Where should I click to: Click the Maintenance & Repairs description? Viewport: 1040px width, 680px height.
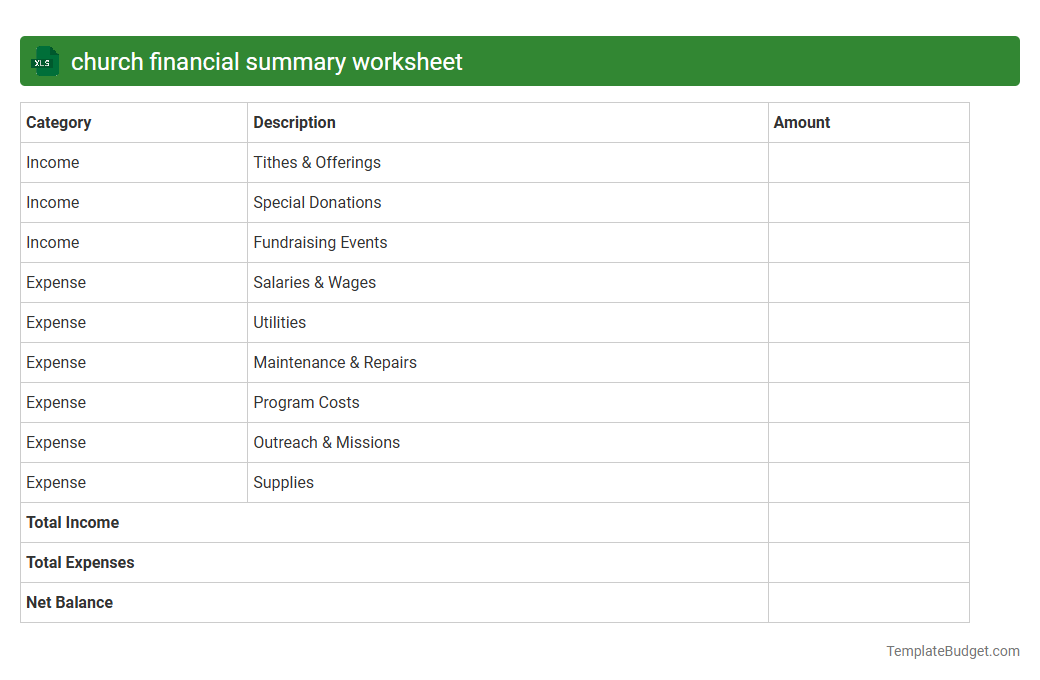coord(335,362)
